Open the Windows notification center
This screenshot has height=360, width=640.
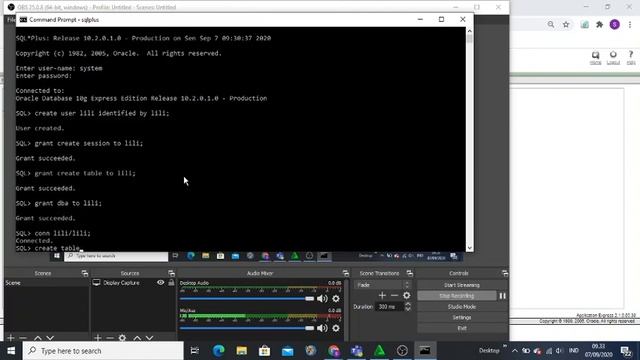coord(626,351)
